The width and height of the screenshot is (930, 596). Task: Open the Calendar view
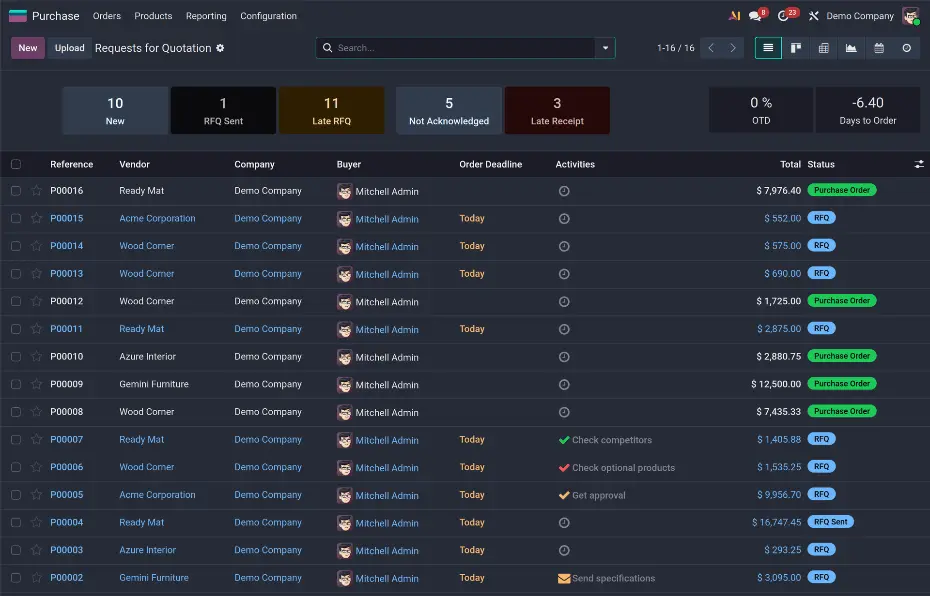(x=879, y=48)
